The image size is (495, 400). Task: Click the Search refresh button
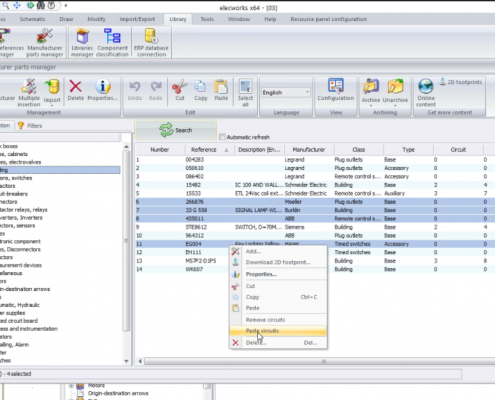click(x=176, y=130)
